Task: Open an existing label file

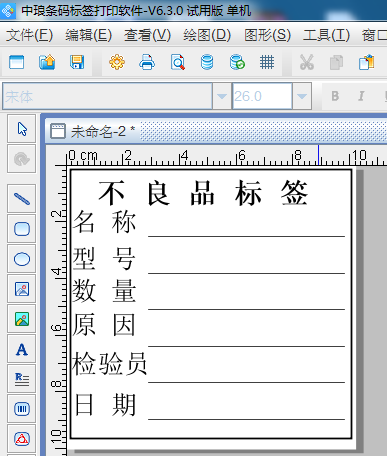Action: click(47, 62)
